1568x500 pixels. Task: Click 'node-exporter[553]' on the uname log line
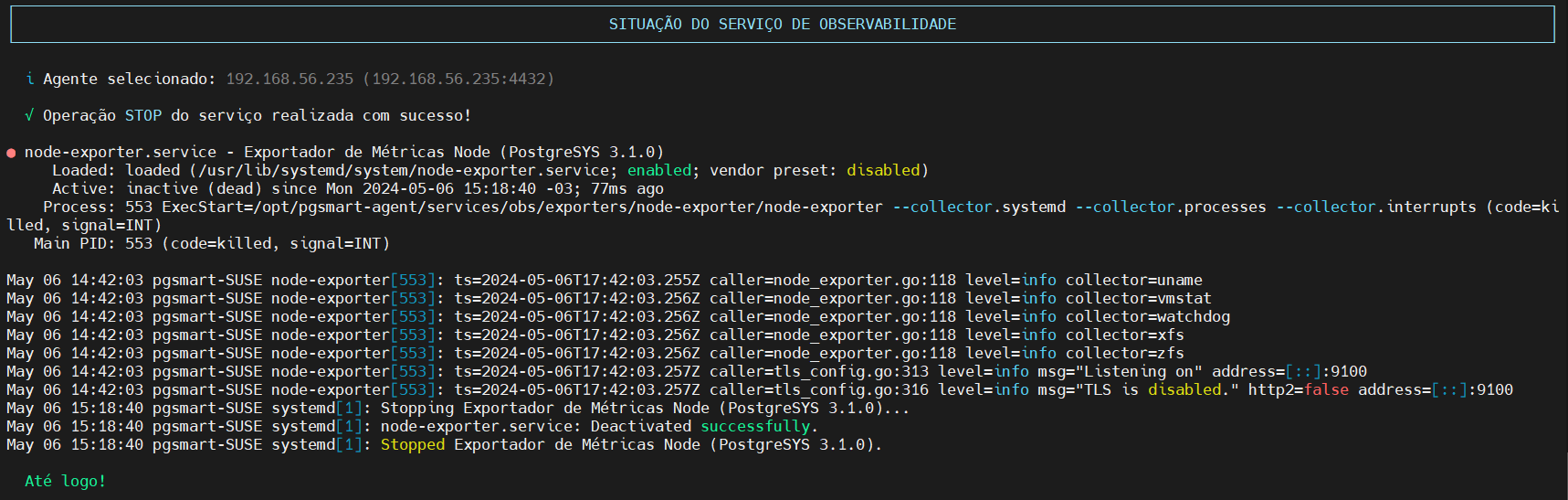[353, 281]
